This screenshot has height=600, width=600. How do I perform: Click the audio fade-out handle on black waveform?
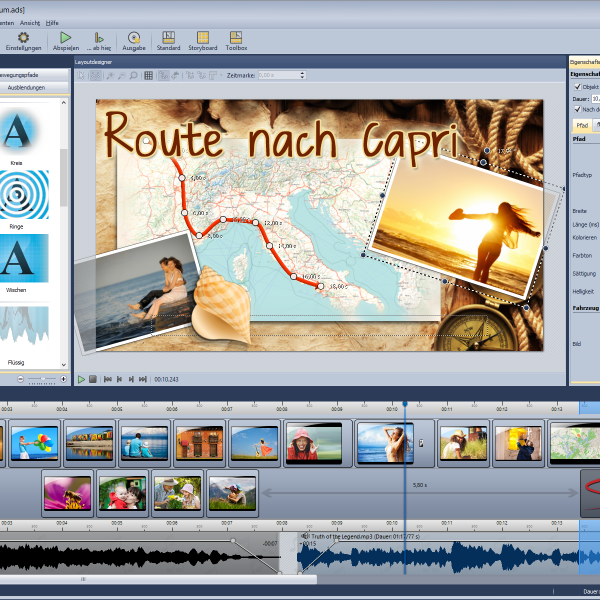(x=233, y=540)
